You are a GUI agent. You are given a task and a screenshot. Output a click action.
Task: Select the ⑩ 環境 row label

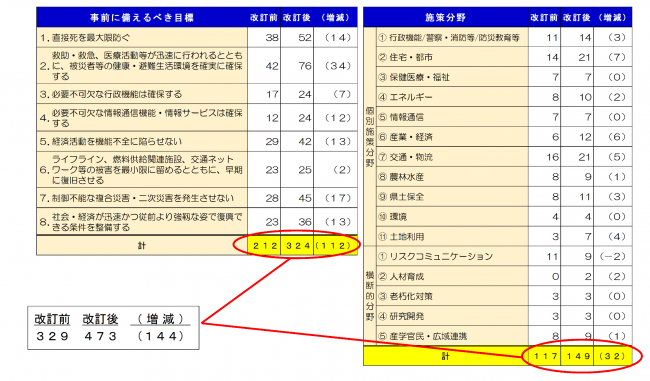click(452, 216)
